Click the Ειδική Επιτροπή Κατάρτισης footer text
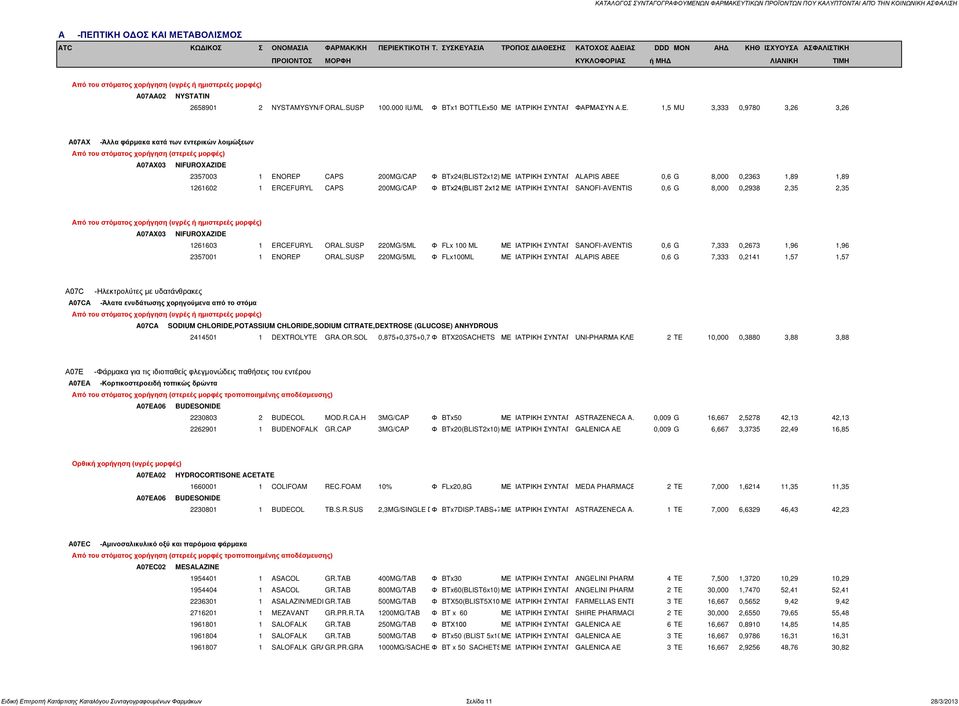This screenshot has height=706, width=959. 102,702
